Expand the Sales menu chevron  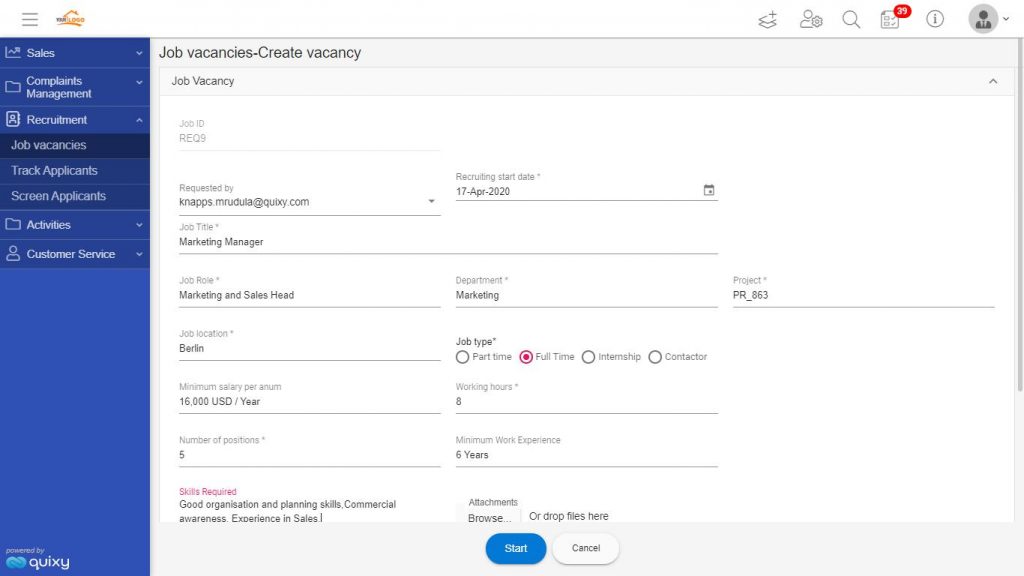[139, 53]
